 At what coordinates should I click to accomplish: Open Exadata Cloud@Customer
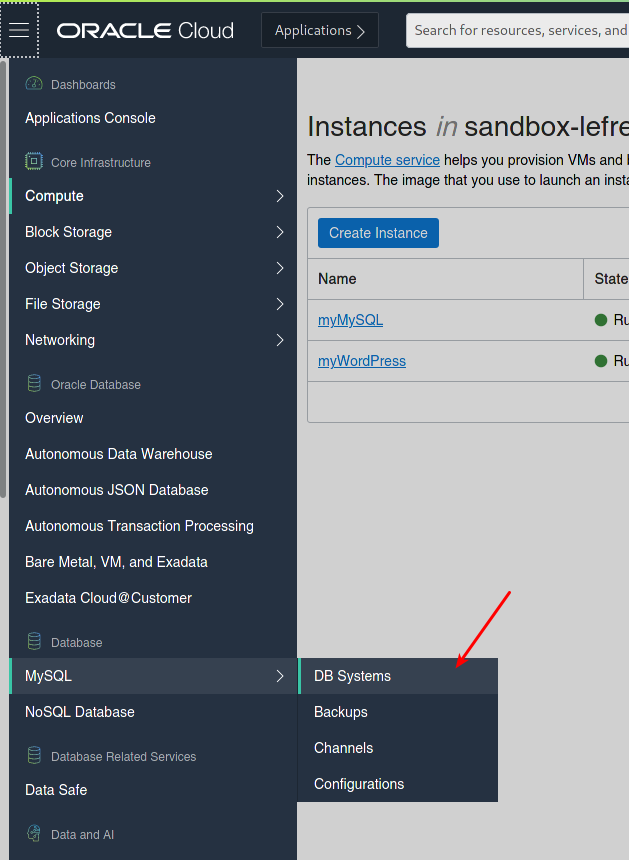pos(109,598)
